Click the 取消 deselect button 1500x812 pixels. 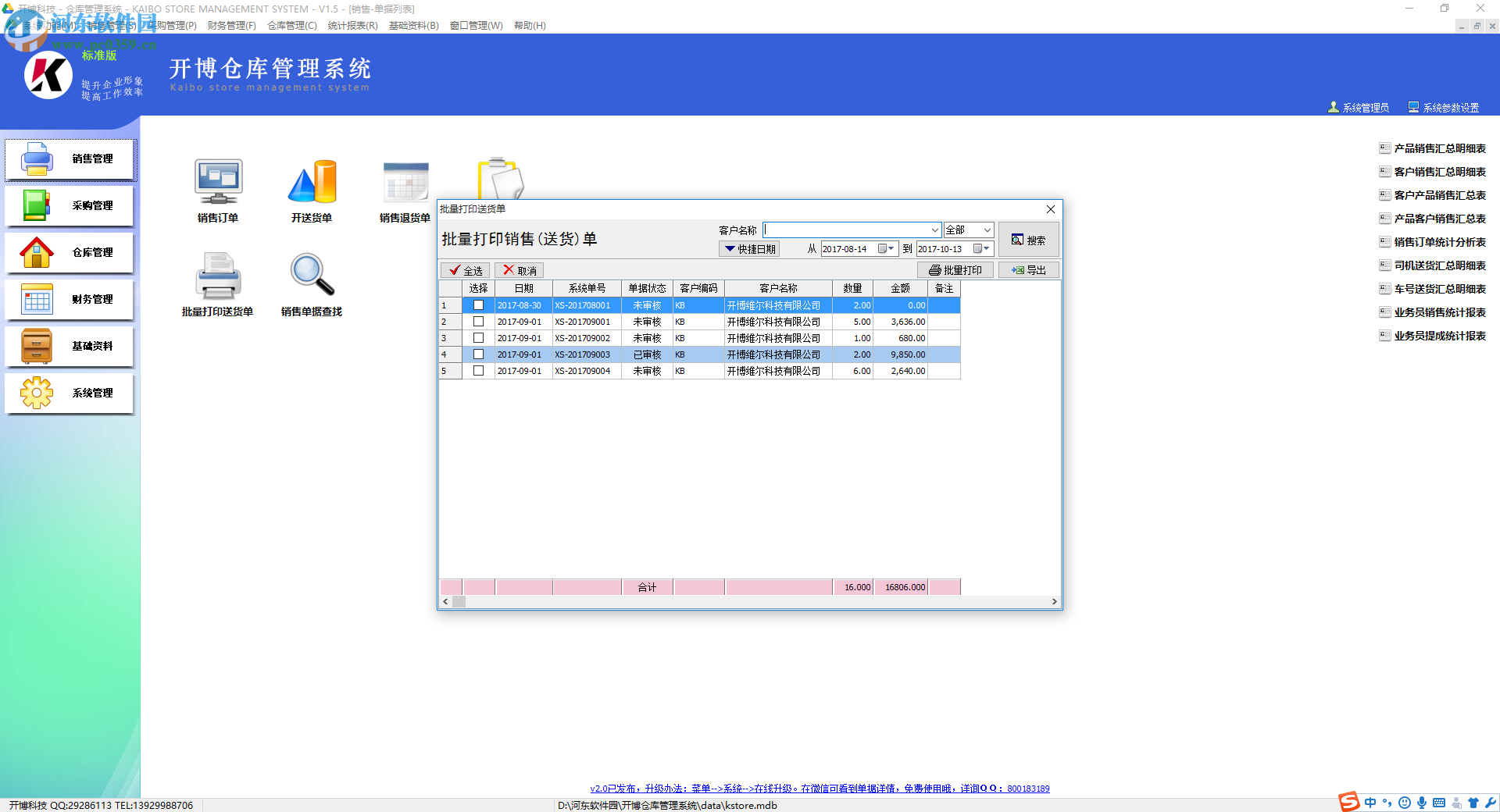click(520, 270)
